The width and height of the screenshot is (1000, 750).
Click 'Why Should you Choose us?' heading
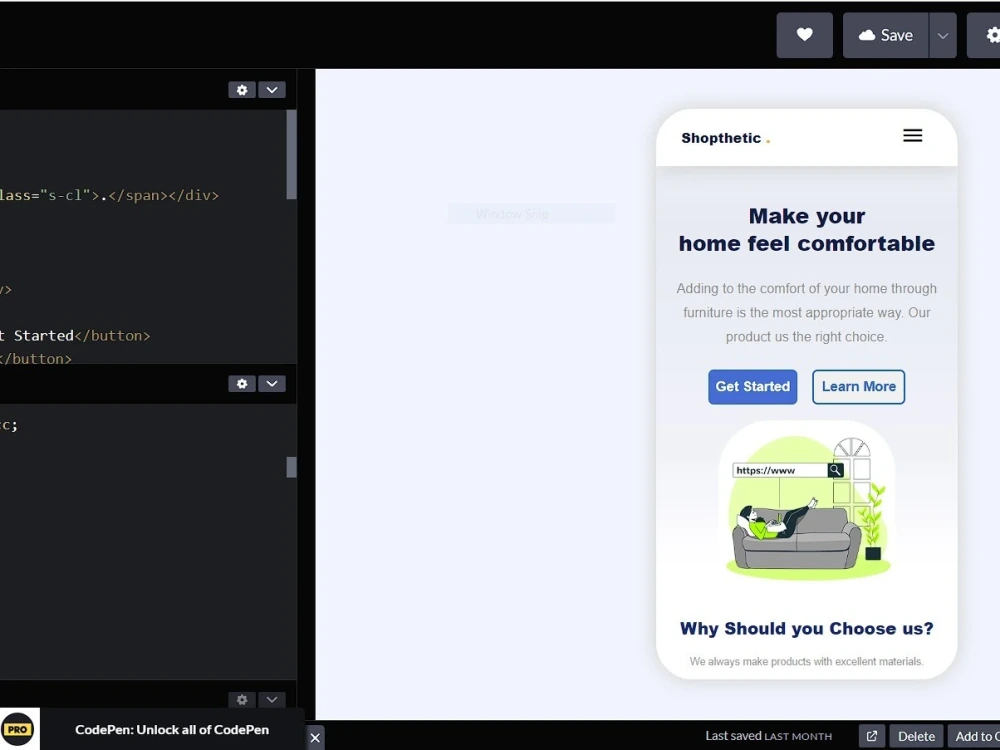click(807, 629)
